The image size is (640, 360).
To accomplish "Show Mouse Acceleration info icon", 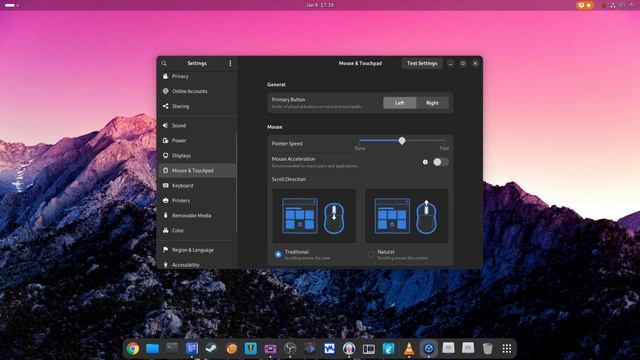I will click(425, 162).
